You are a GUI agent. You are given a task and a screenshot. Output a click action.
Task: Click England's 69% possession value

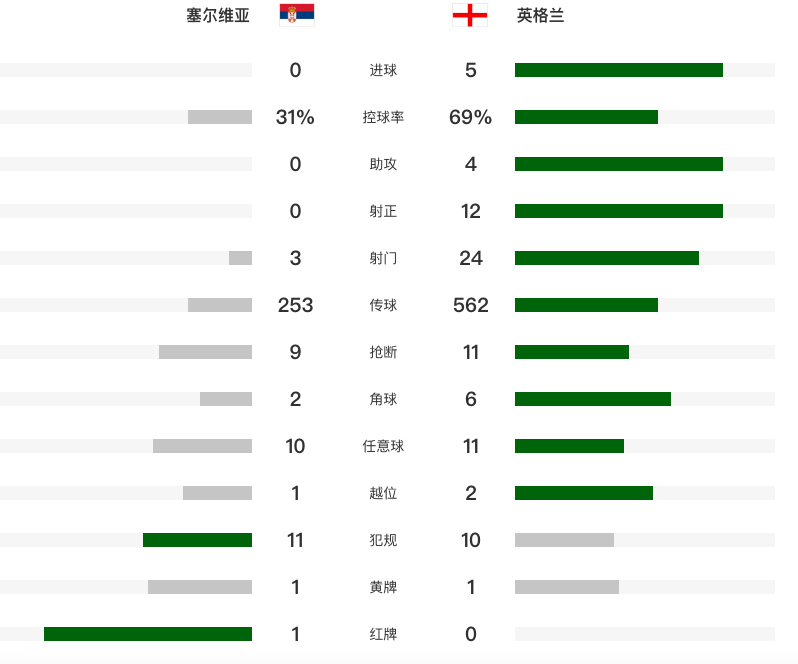pyautogui.click(x=471, y=117)
